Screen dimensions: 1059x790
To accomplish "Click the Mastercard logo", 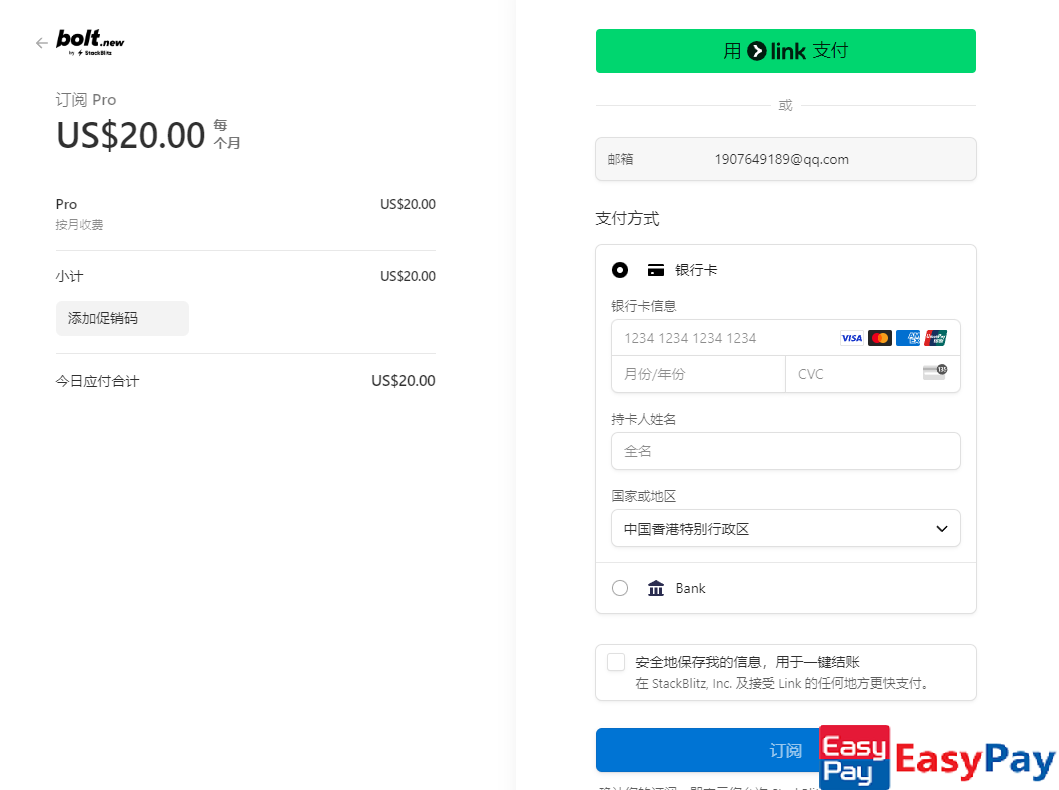I will click(880, 338).
